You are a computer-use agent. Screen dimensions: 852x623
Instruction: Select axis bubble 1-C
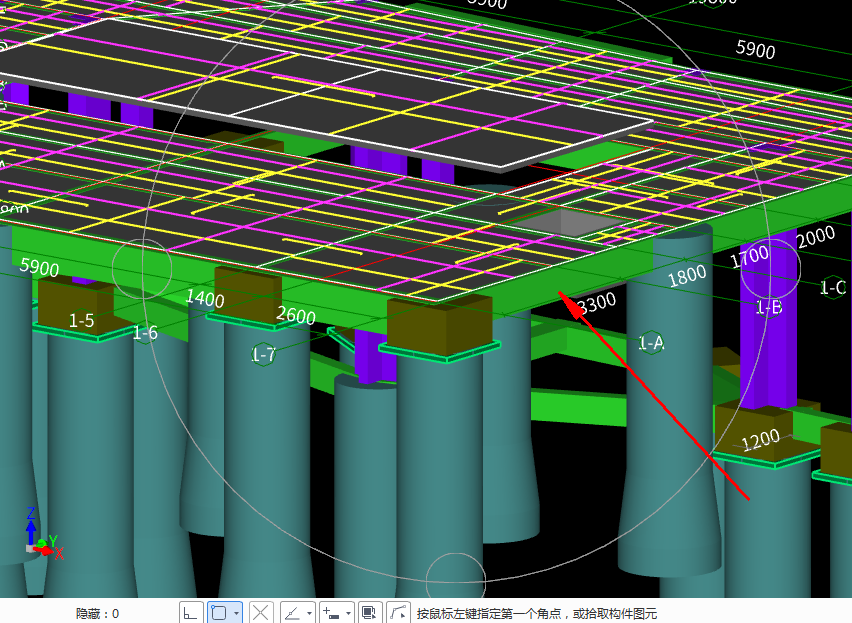click(x=833, y=287)
